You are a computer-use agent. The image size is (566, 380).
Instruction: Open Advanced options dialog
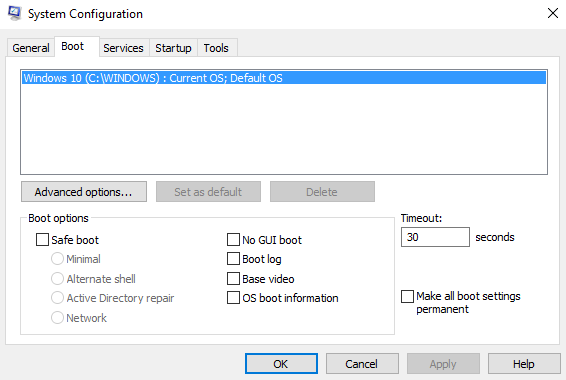point(84,192)
